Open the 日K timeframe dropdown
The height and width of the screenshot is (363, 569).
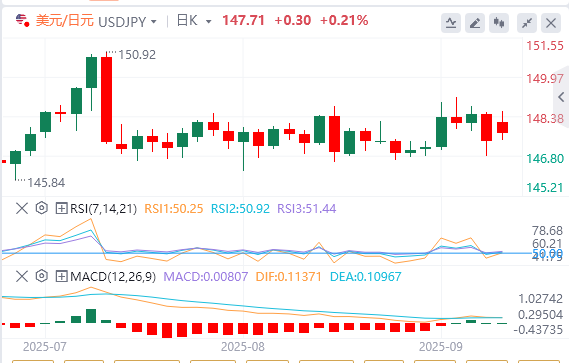(209, 22)
